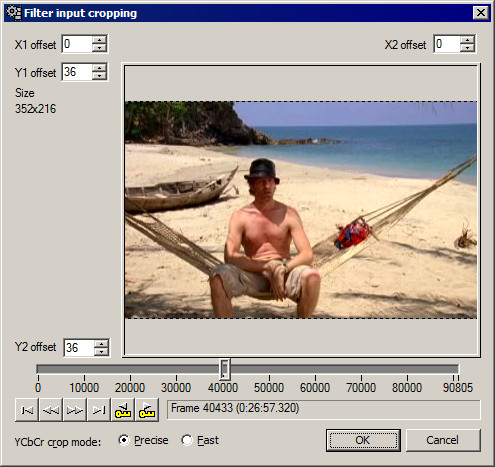Step forward with the fast-forward button
Viewport: 495px width, 467px height.
75,410
